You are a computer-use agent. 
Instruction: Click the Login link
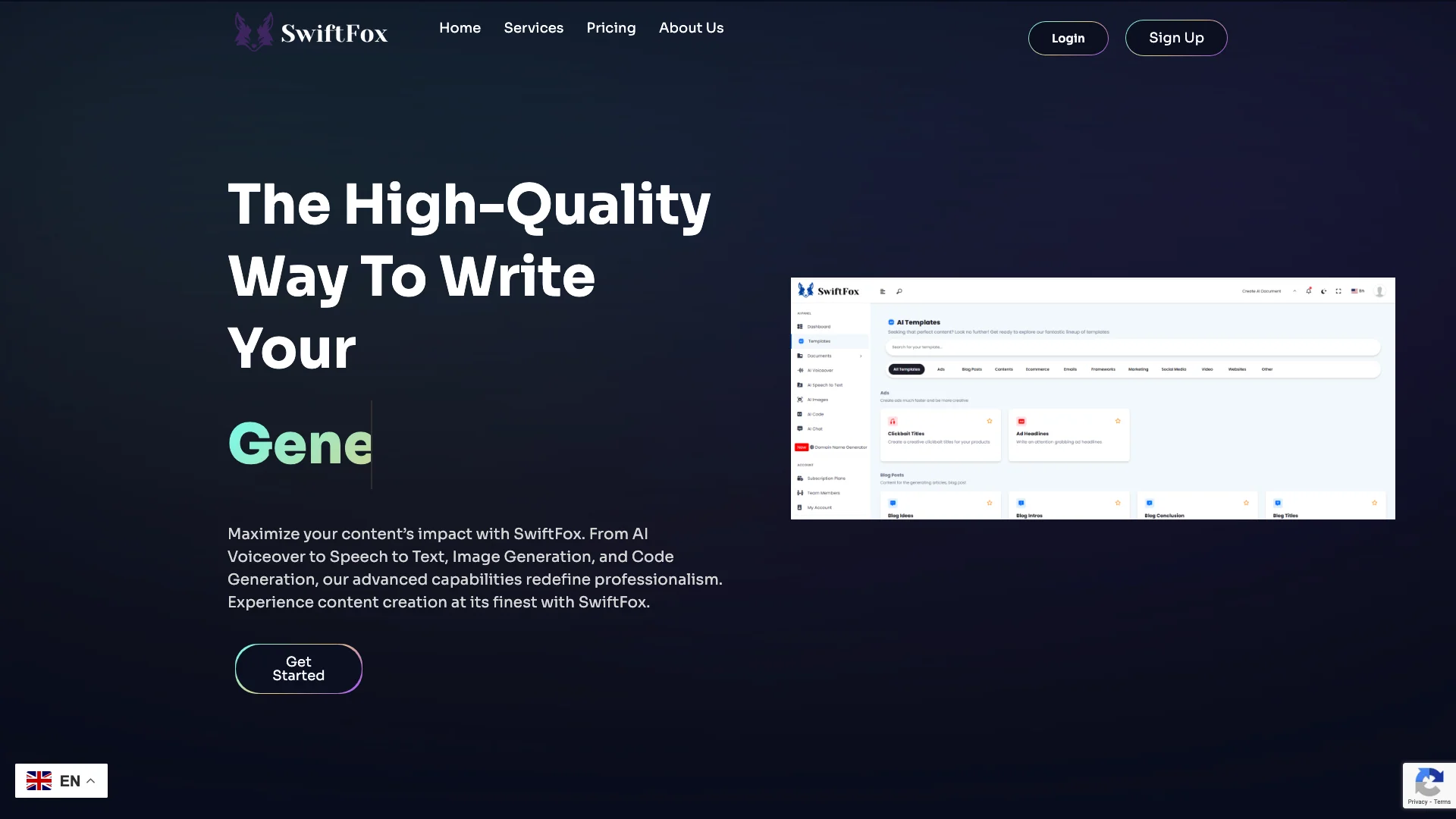click(1068, 37)
